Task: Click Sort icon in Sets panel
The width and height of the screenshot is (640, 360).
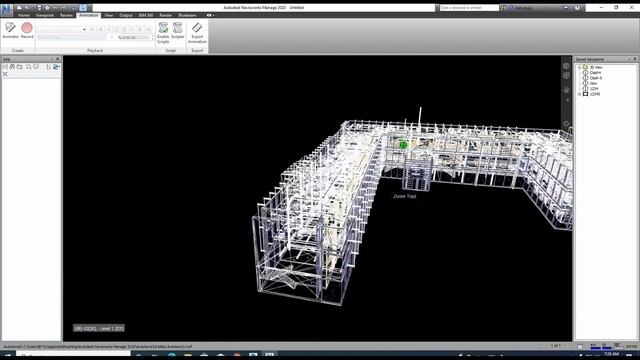Action: coord(48,67)
